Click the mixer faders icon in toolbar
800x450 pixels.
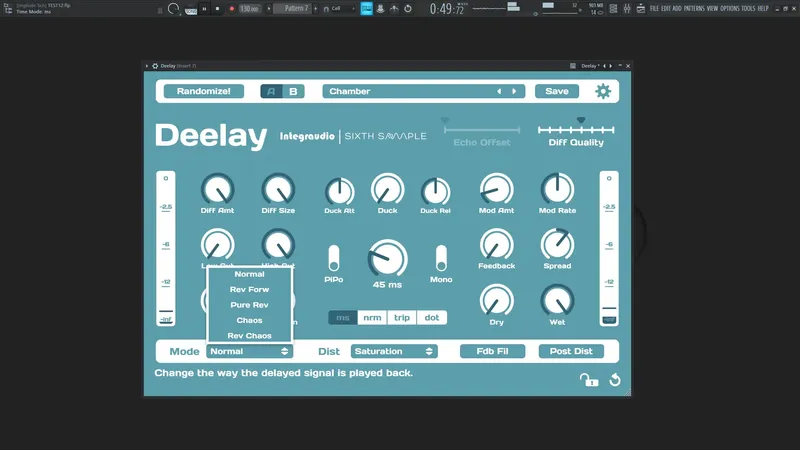tap(627, 9)
